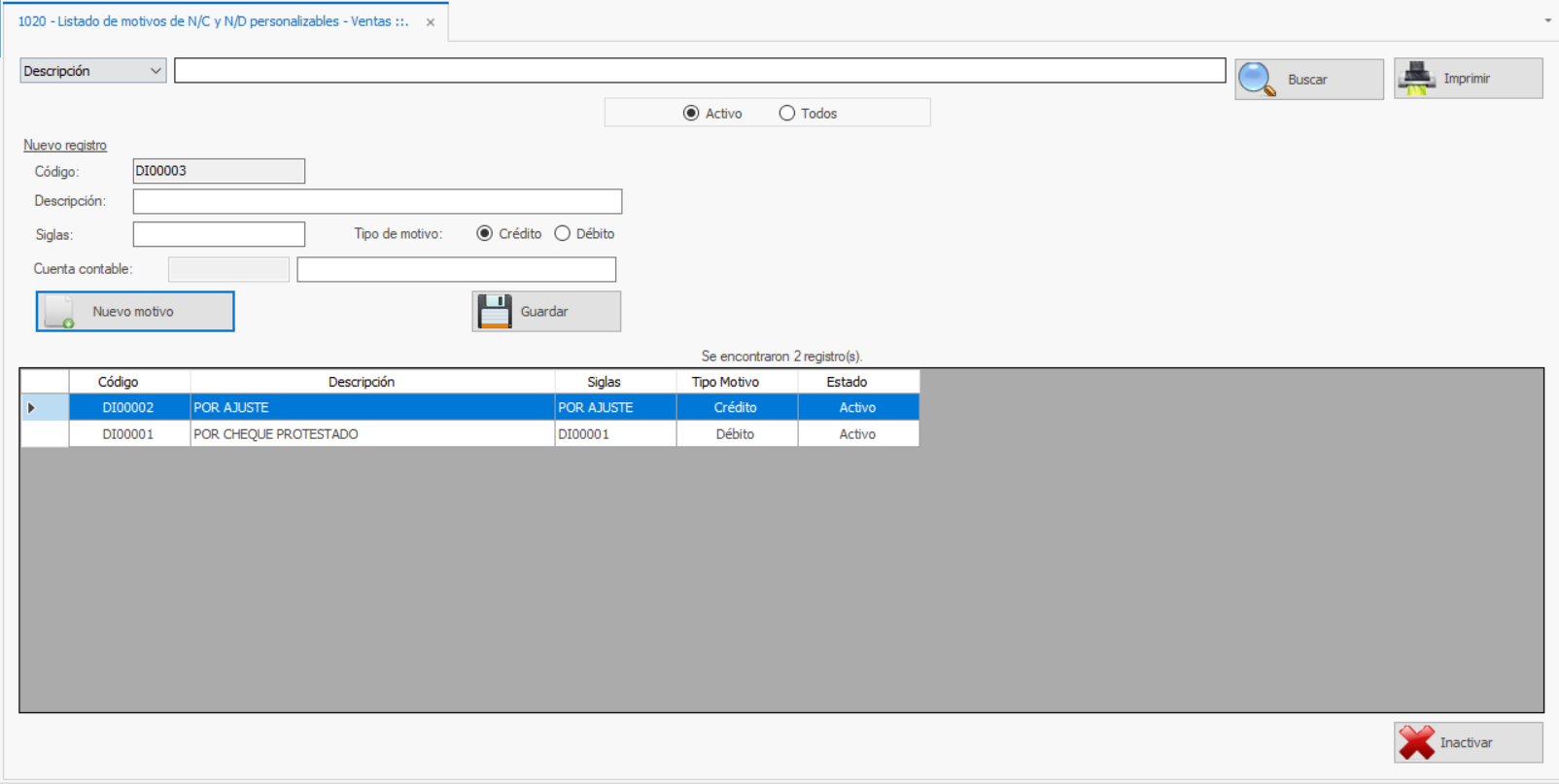Sort by the Tipo Motivo column header
Viewport: 1559px width, 784px height.
[x=725, y=382]
